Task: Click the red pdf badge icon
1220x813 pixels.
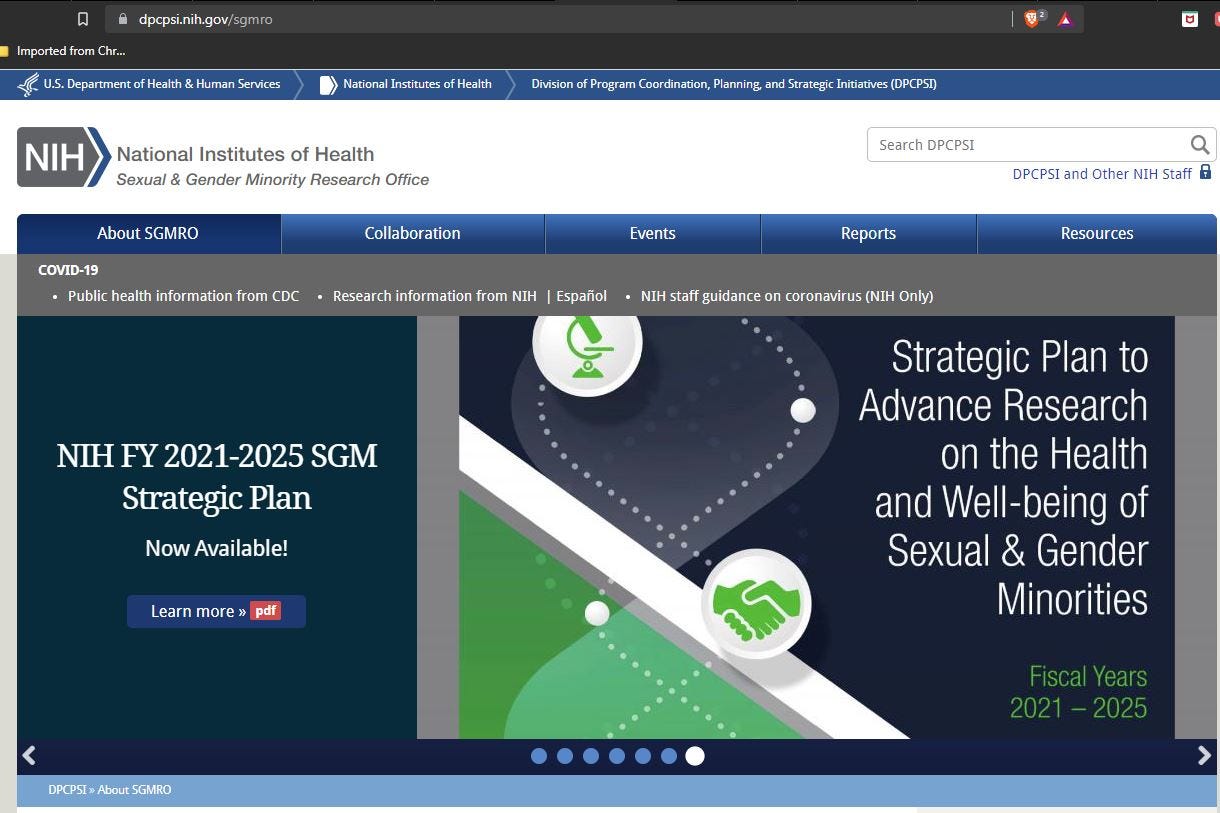Action: click(x=265, y=611)
